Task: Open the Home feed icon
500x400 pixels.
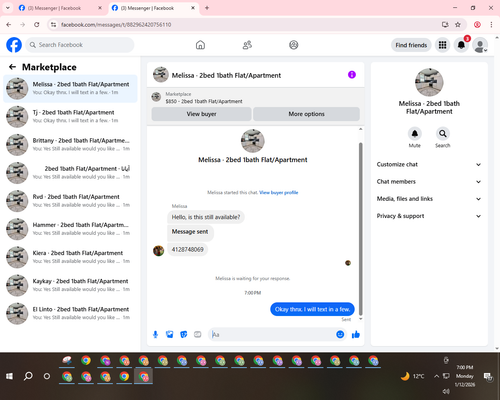Action: (x=200, y=45)
